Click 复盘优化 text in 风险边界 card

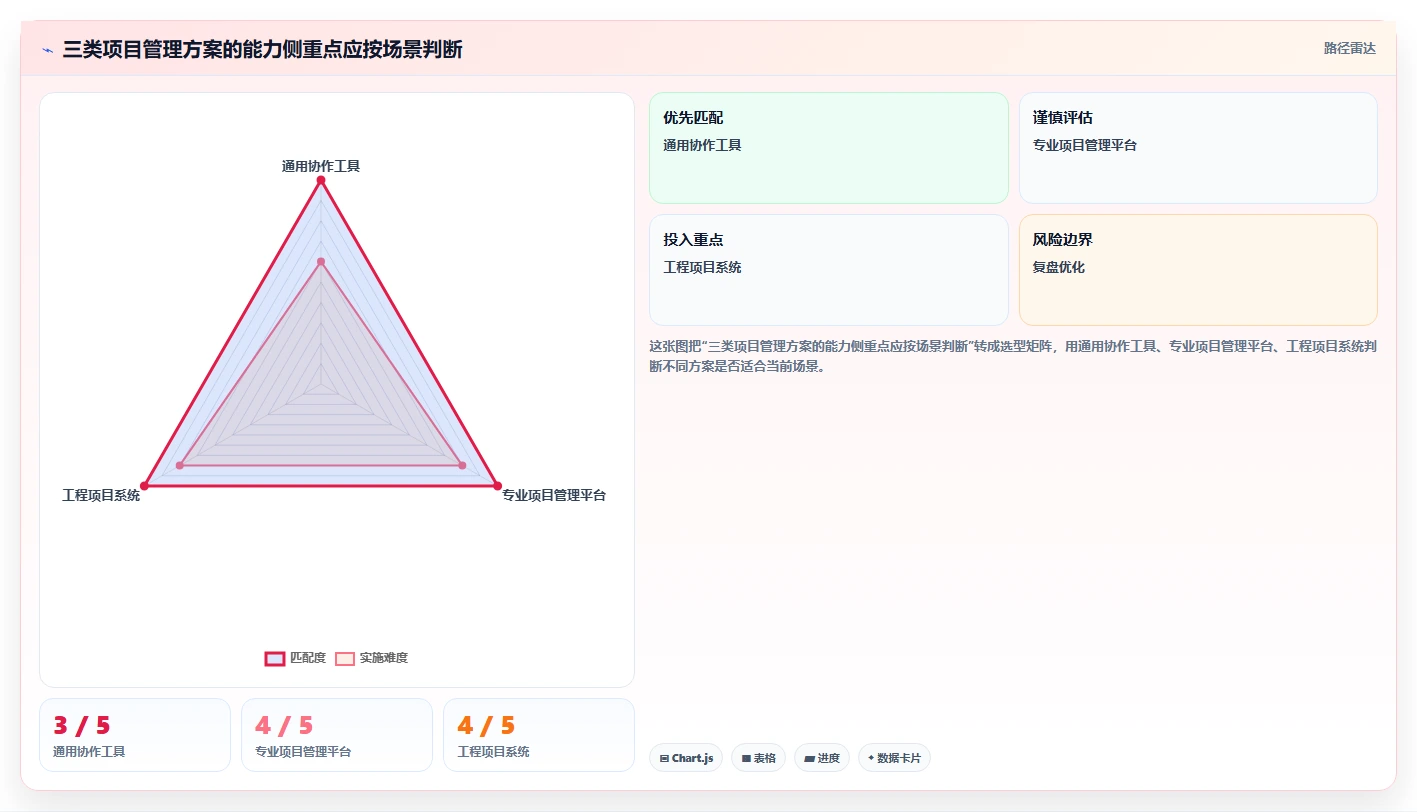[1059, 267]
